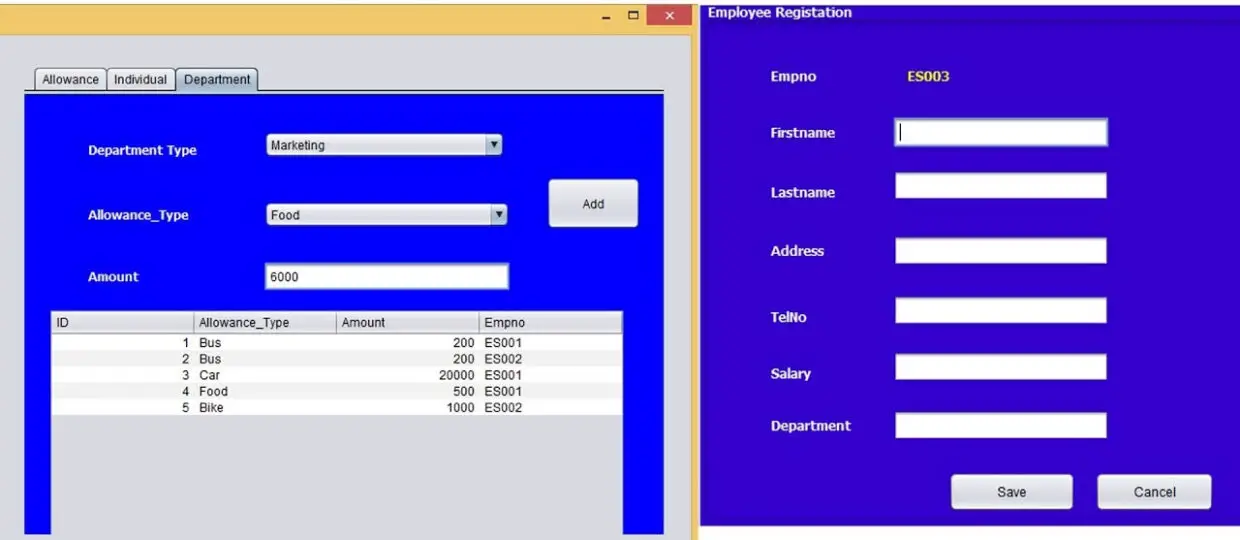
Task: Click the Salary input field
Action: 1000,367
